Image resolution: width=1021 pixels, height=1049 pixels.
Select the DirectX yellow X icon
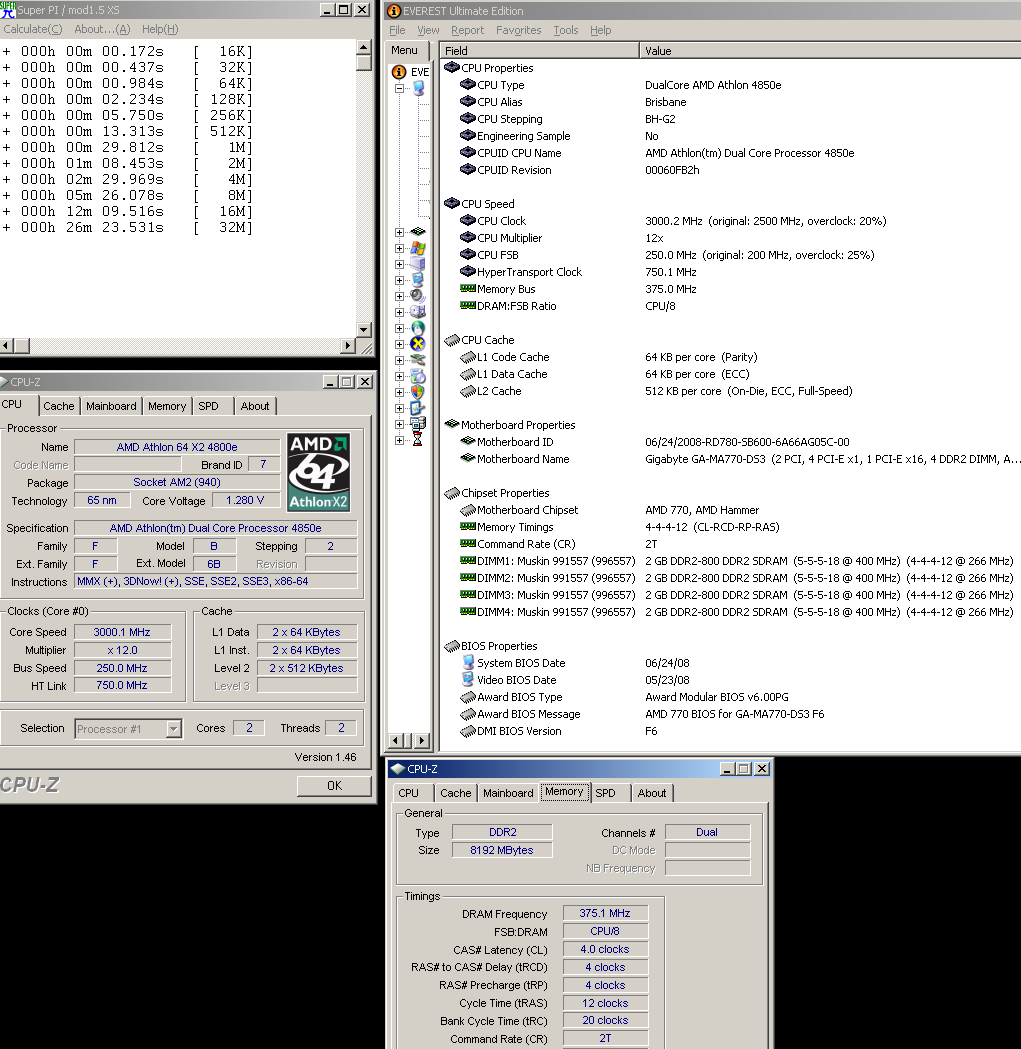[418, 344]
